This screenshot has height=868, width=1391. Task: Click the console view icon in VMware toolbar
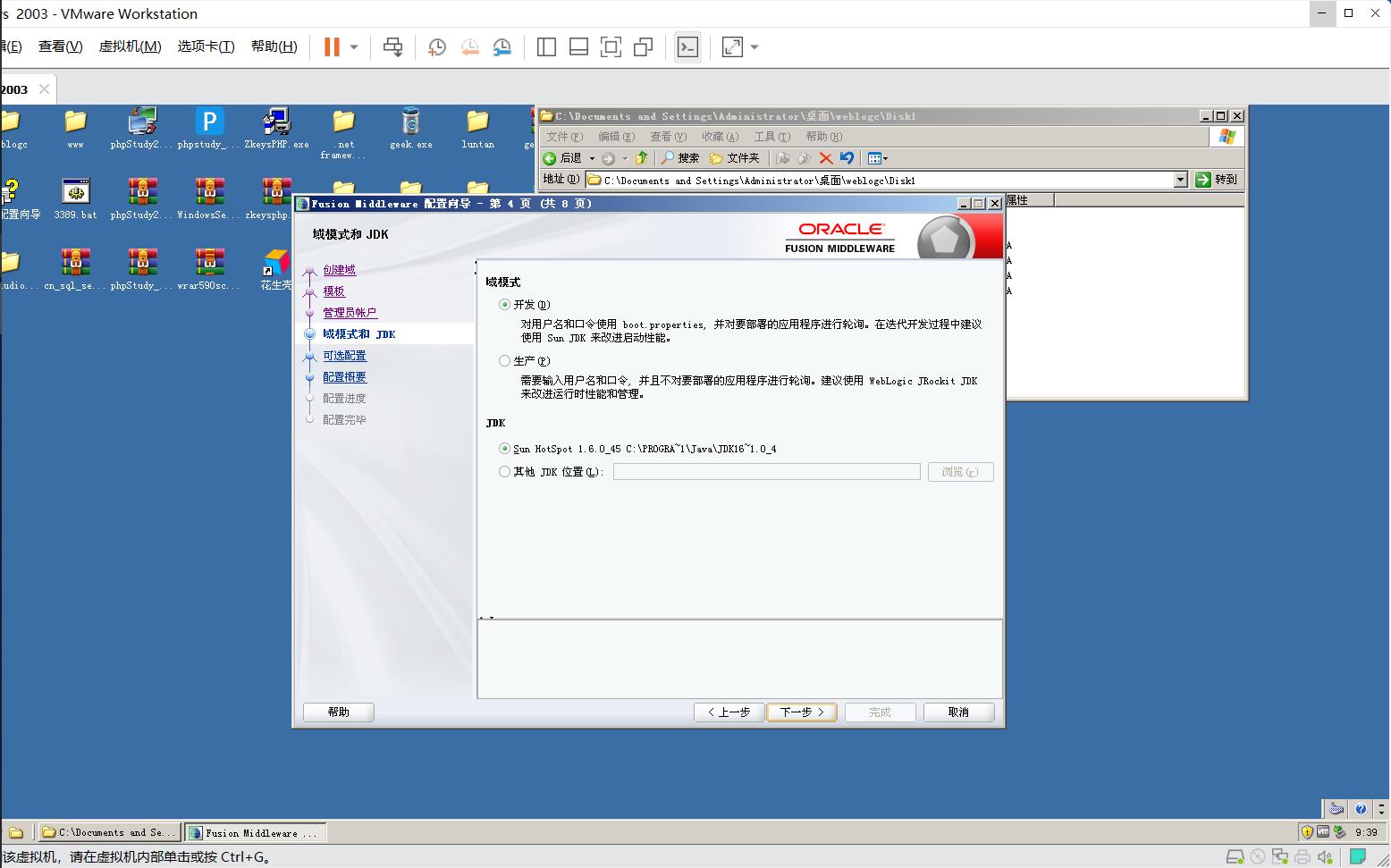(x=687, y=47)
